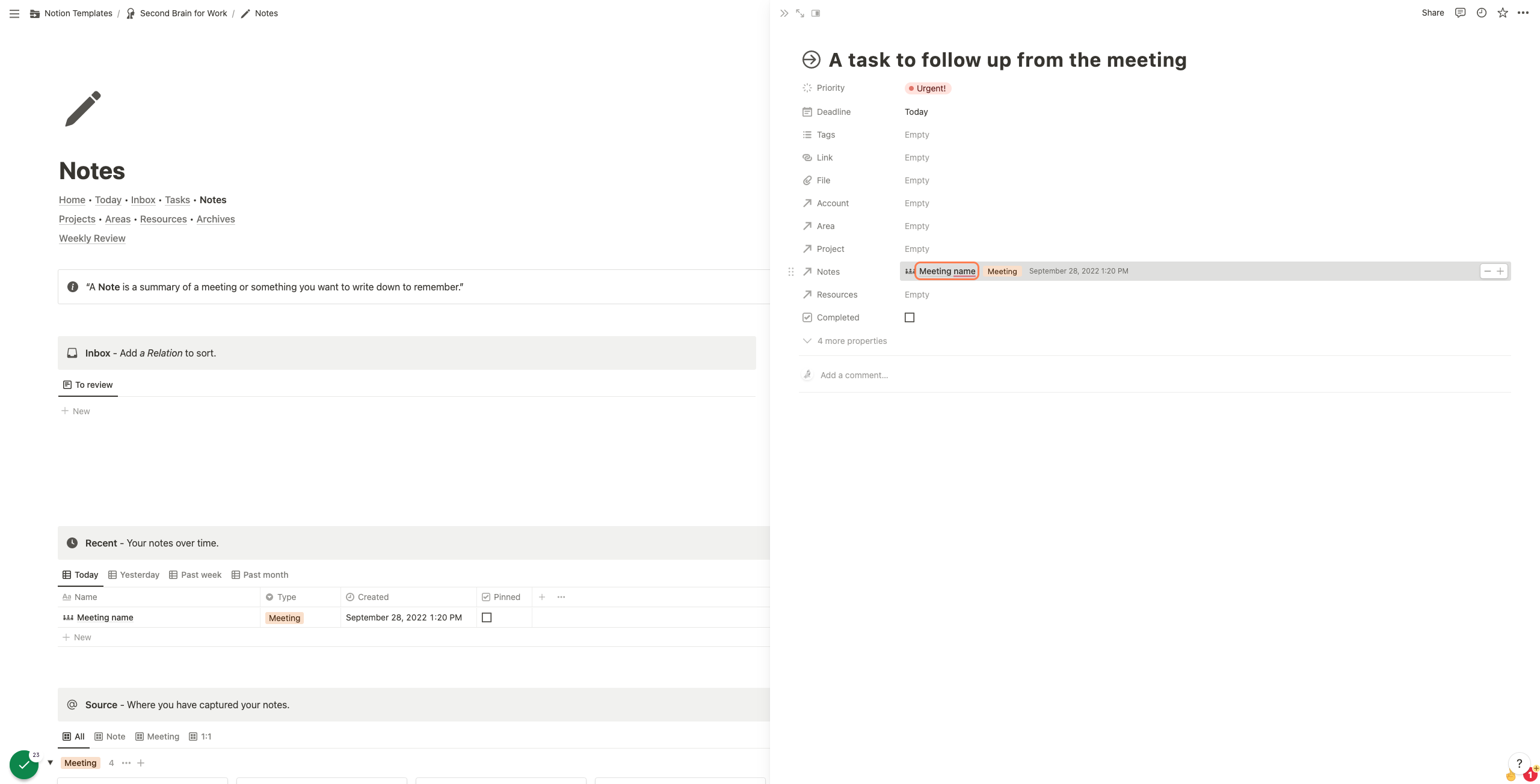The width and height of the screenshot is (1540, 784).
Task: Open Meeting name row in Recent table
Action: [105, 617]
